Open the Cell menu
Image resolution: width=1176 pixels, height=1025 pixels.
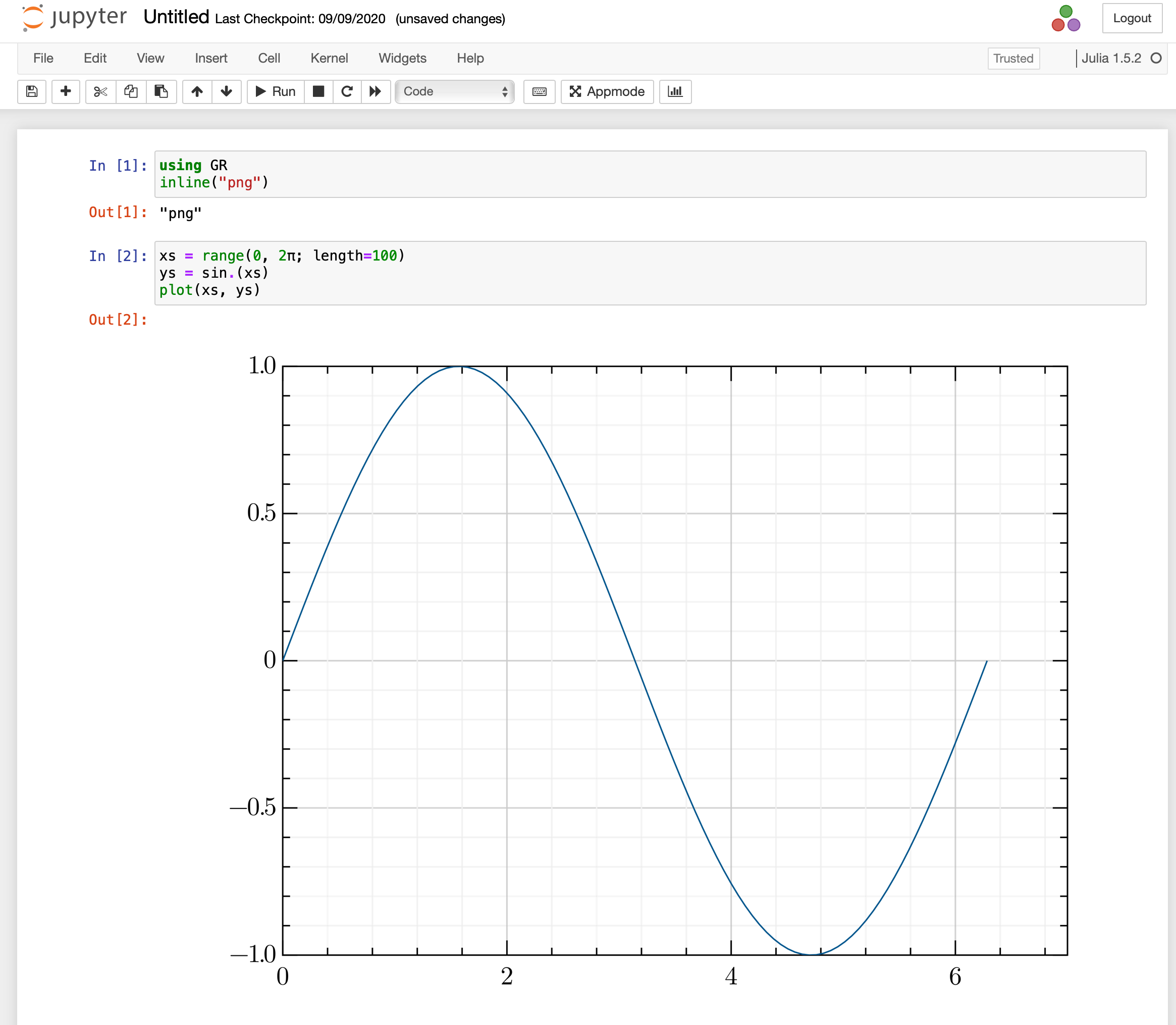pyautogui.click(x=269, y=59)
